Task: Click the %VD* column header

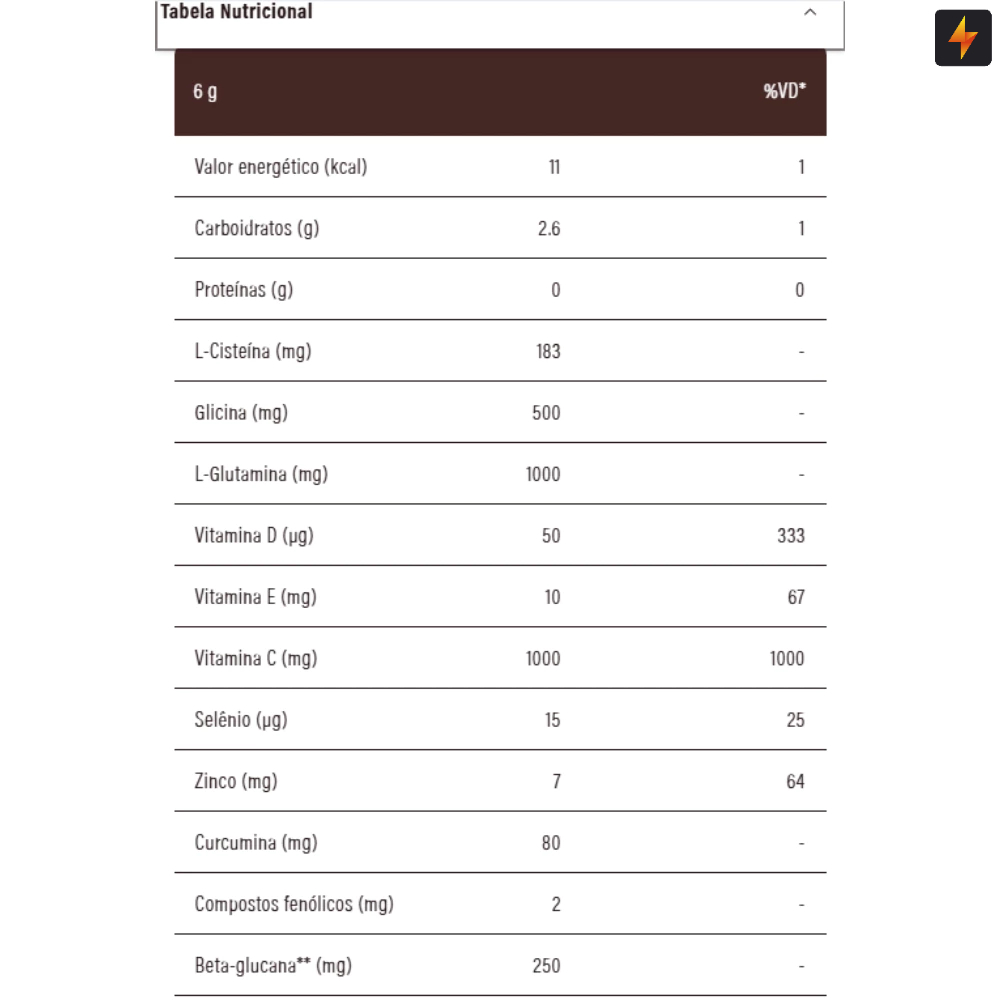Action: pyautogui.click(x=785, y=92)
